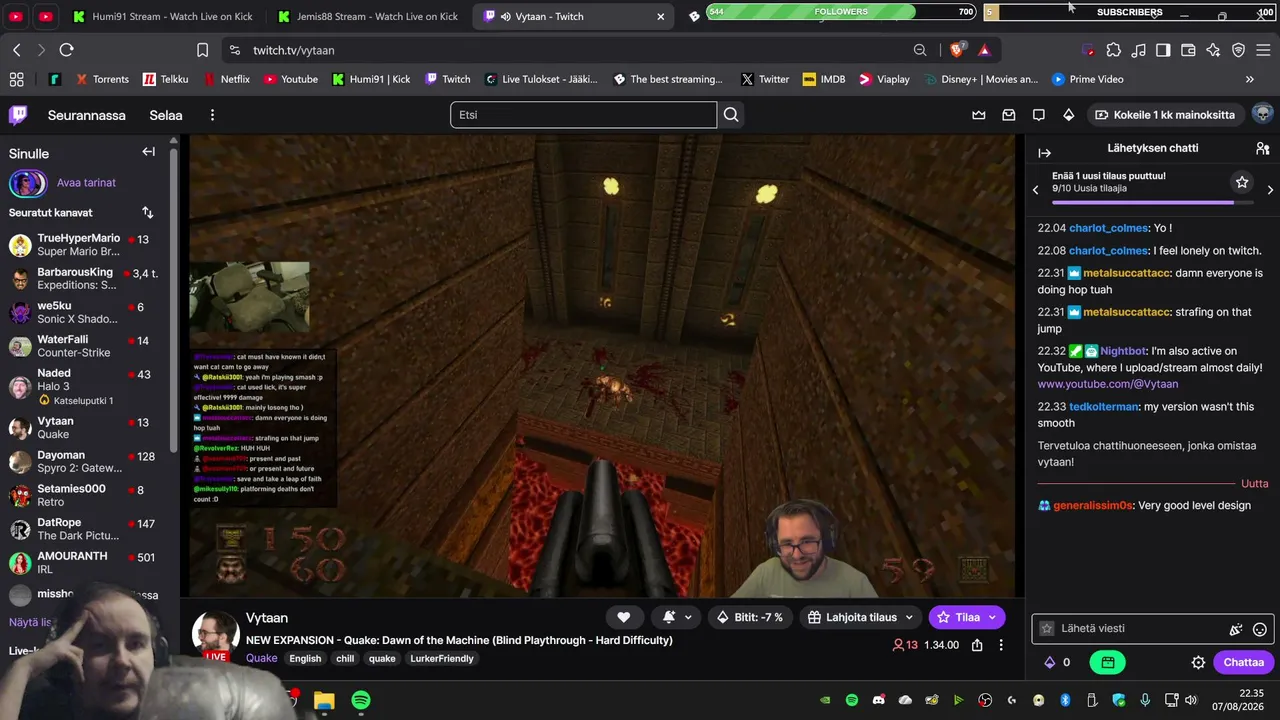1280x720 pixels.
Task: Open Seurannassa navigation item
Action: point(87,115)
